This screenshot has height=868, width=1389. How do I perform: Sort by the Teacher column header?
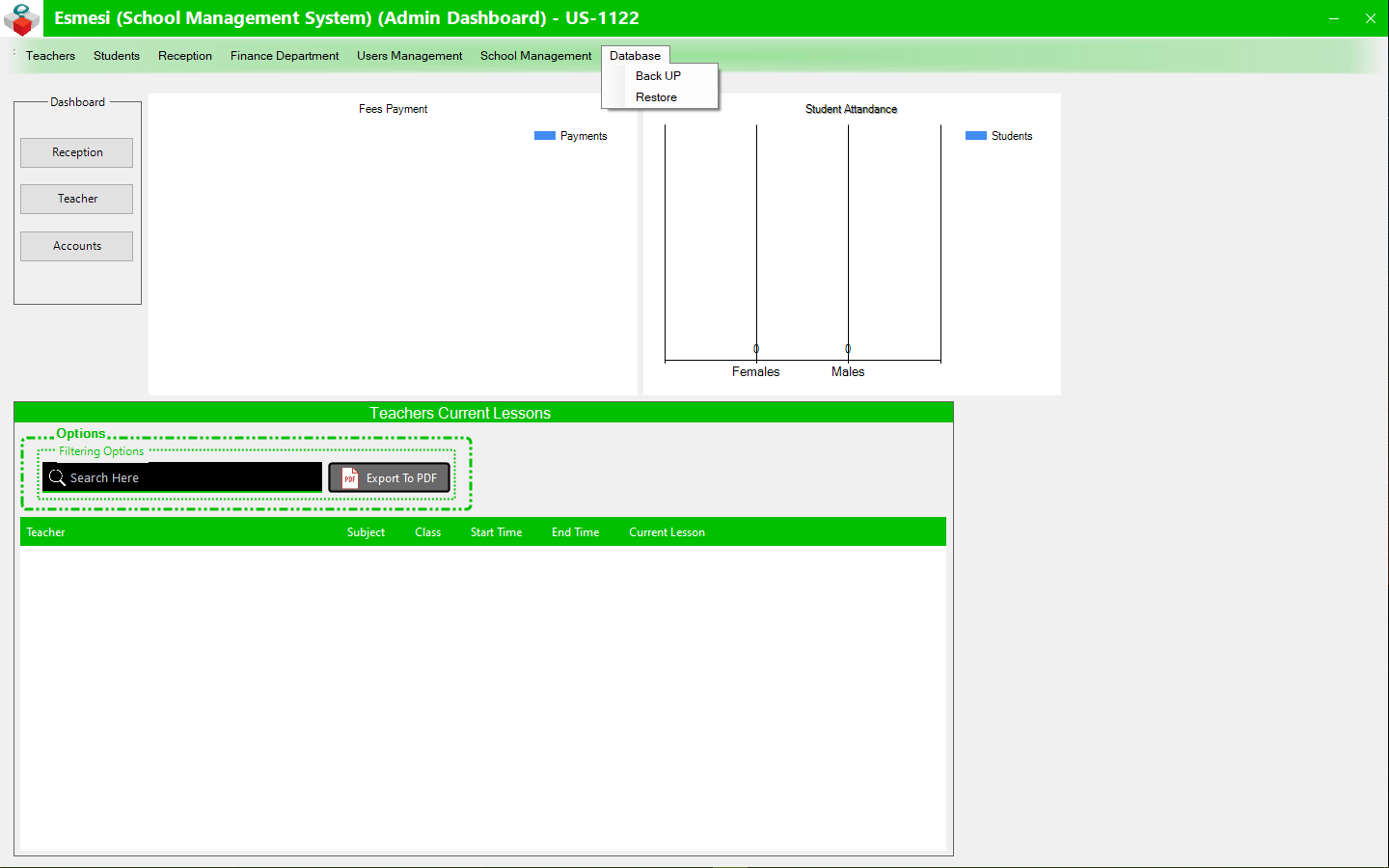point(46,532)
